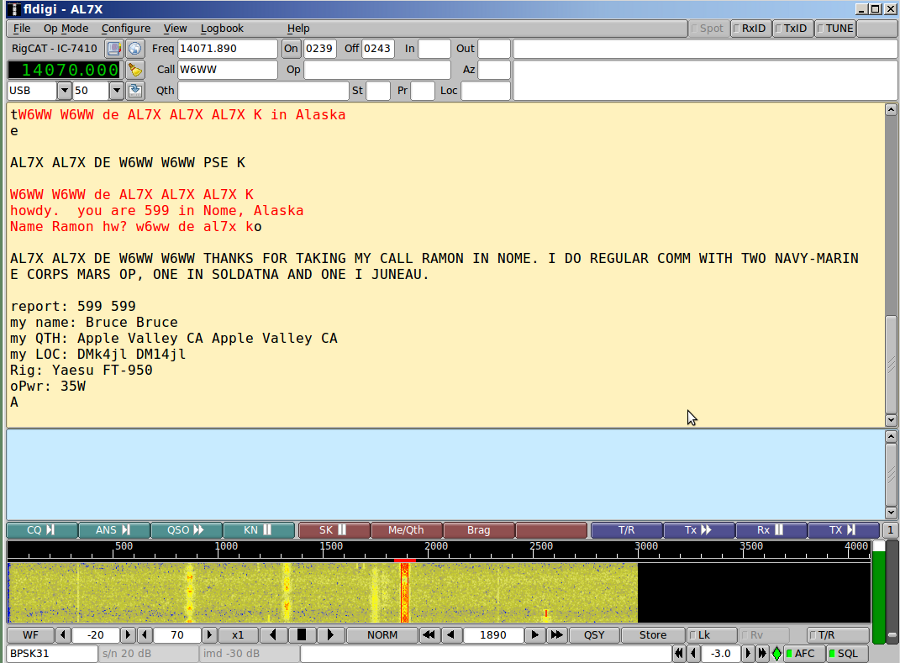Screen dimensions: 900x663
Task: Open the Op Mode menu
Action: 65,28
